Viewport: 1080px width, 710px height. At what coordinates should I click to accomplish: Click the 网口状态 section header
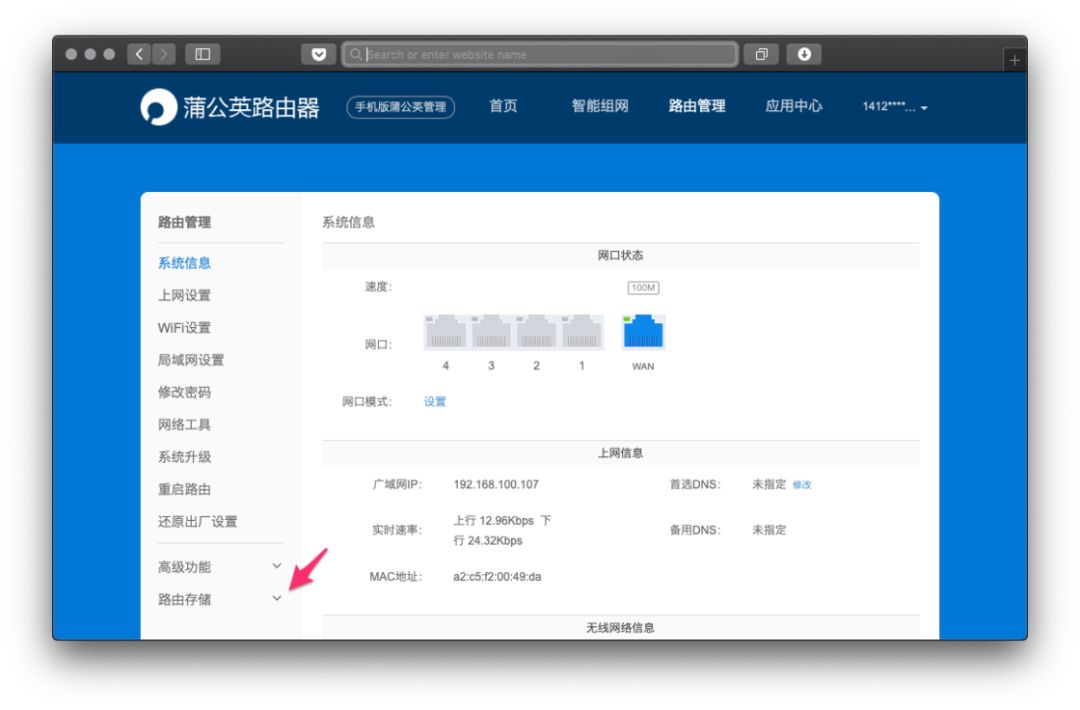[x=620, y=255]
